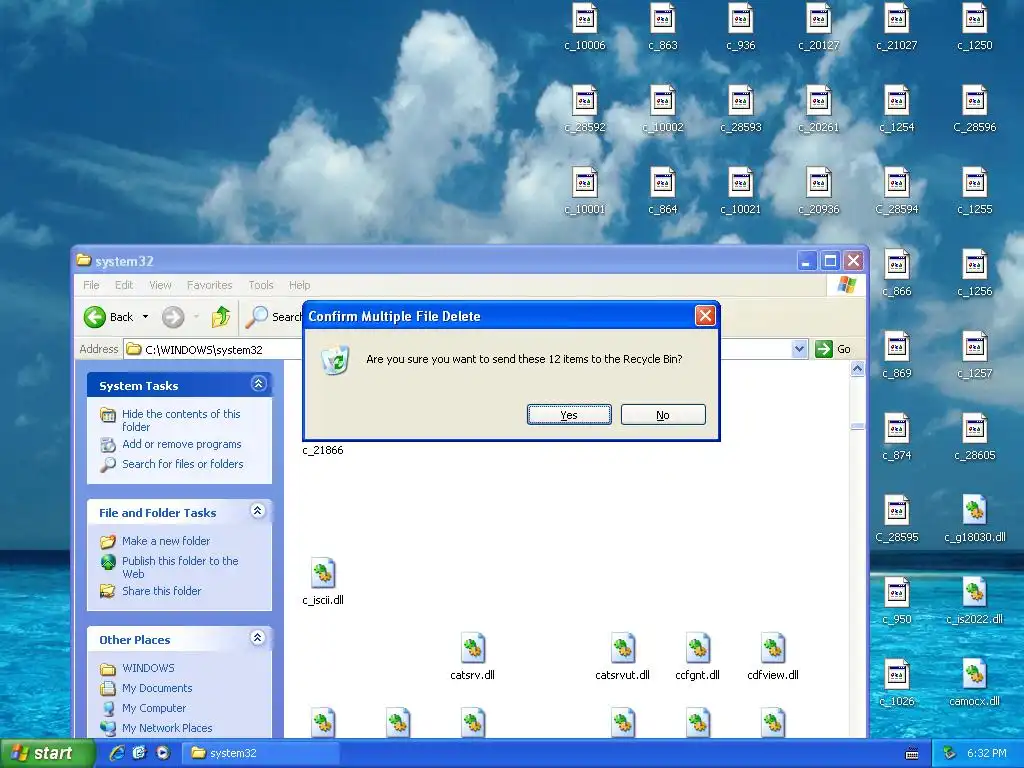Click Search for files or folders
Viewport: 1024px width, 768px height.
click(182, 464)
